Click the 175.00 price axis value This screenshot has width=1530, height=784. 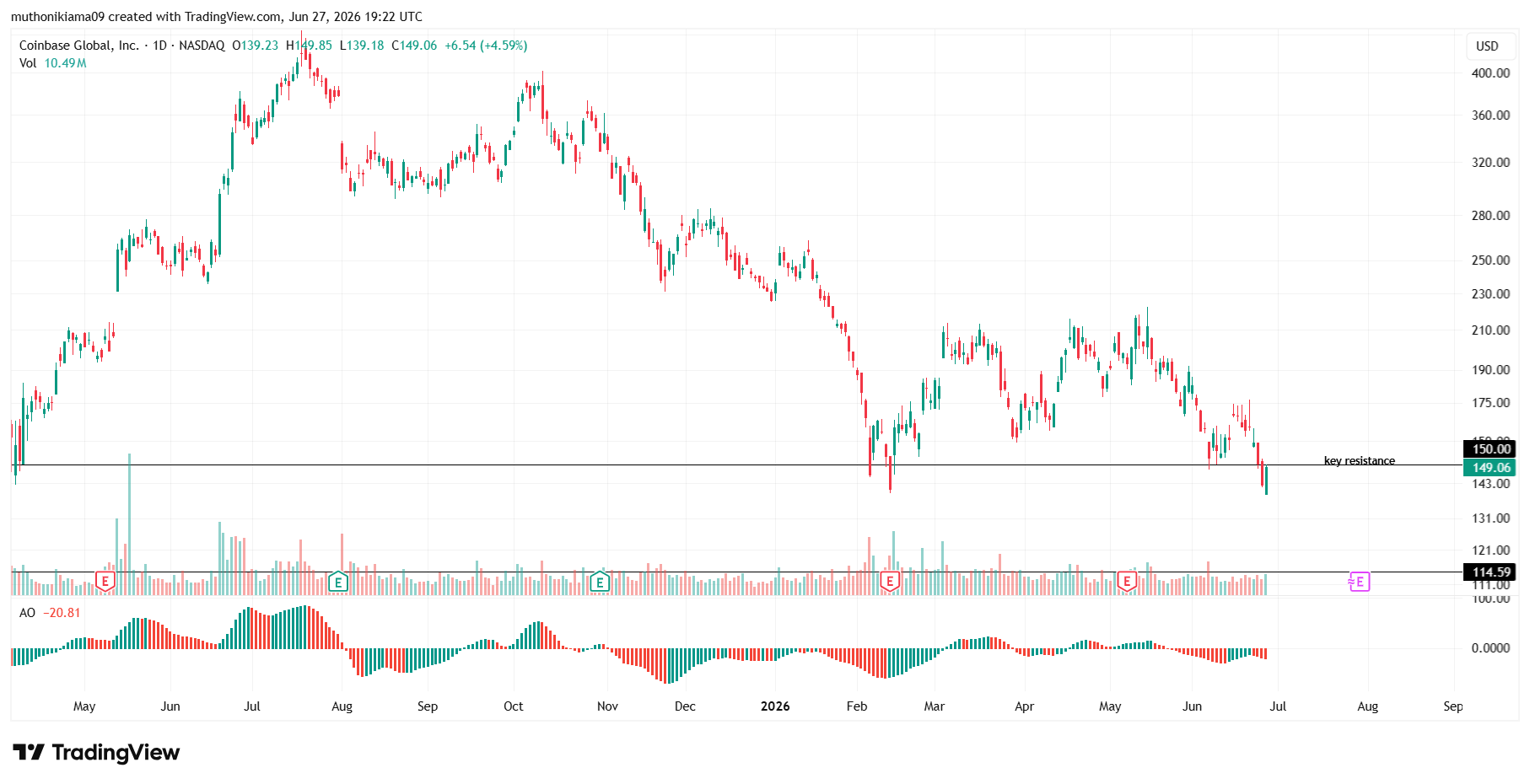[1490, 403]
